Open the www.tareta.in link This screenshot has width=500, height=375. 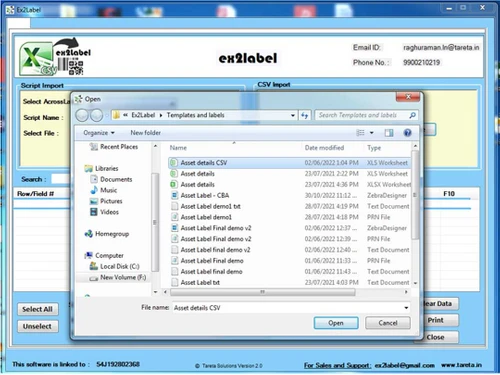(x=461, y=365)
